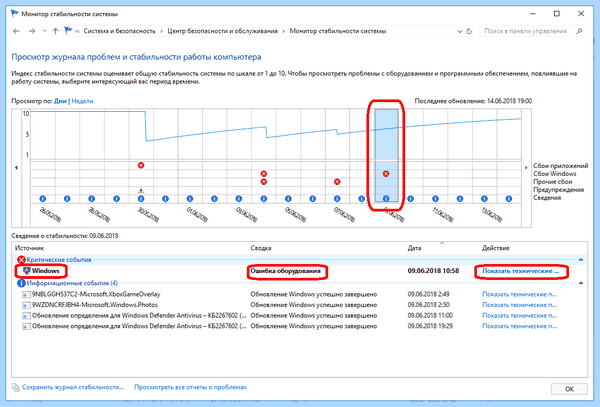Show technical details for 11:00 Defender update

tap(519, 316)
